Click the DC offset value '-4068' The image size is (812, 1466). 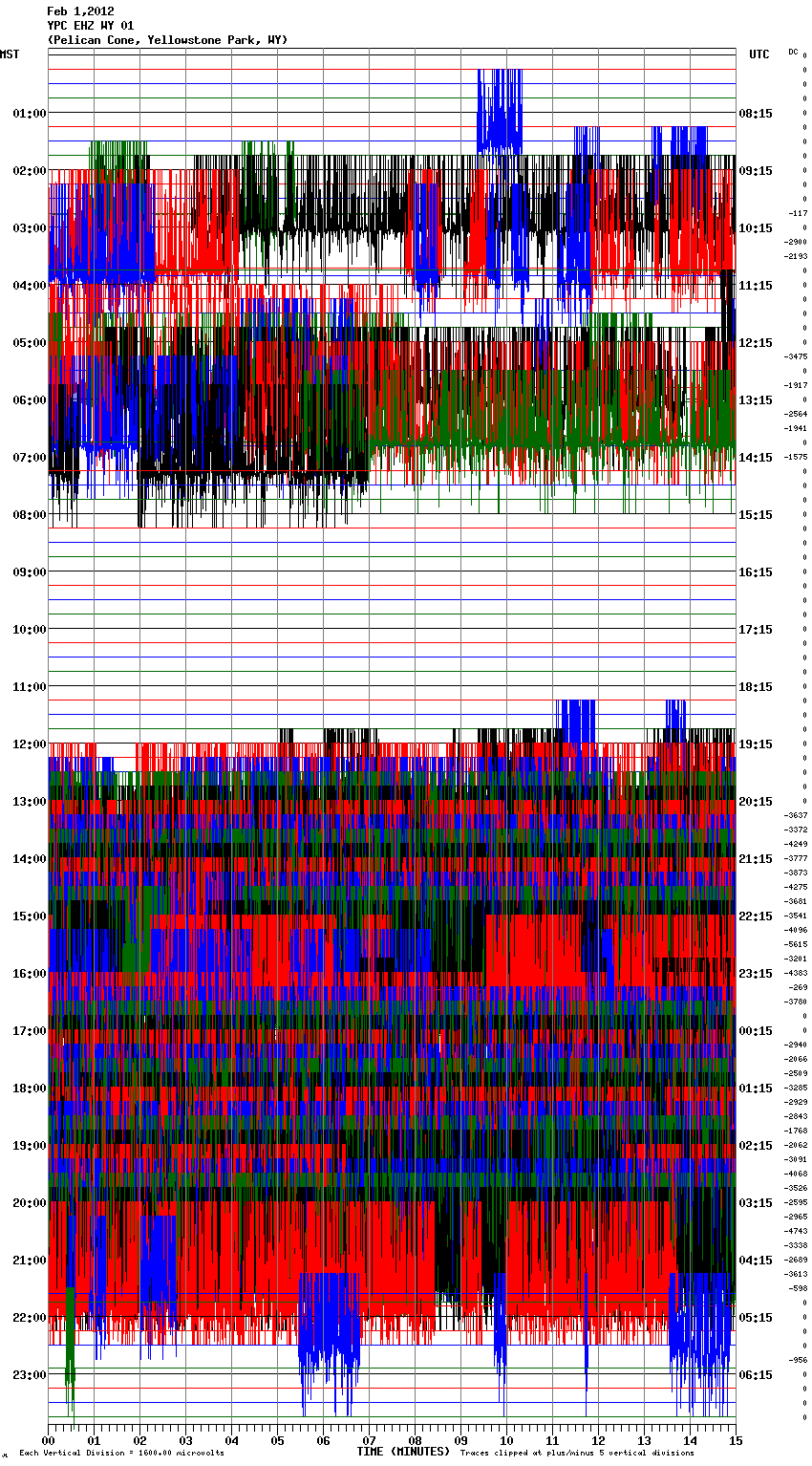coord(795,1174)
